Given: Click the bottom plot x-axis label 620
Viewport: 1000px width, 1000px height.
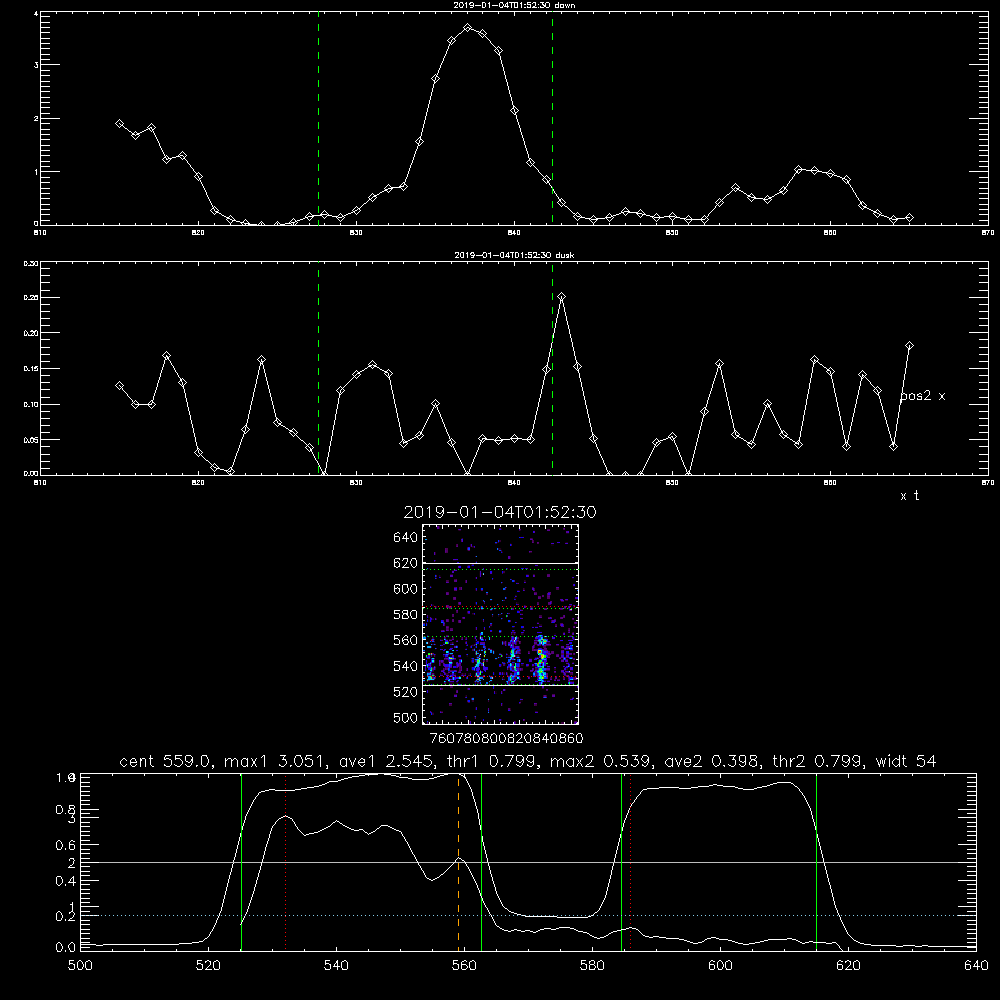Looking at the screenshot, I should [x=848, y=965].
